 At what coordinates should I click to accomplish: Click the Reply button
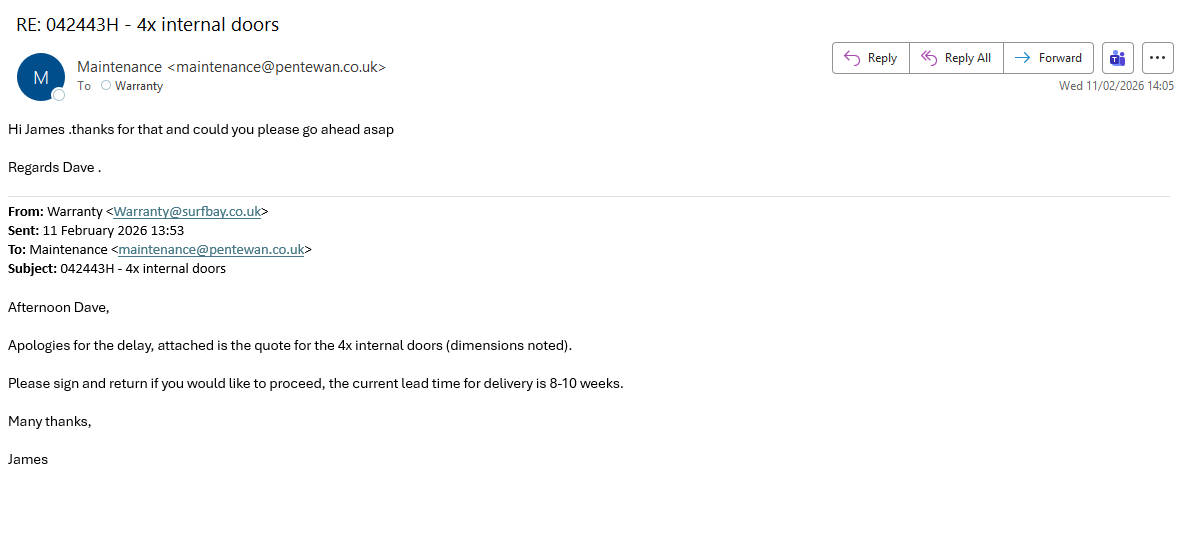(870, 58)
